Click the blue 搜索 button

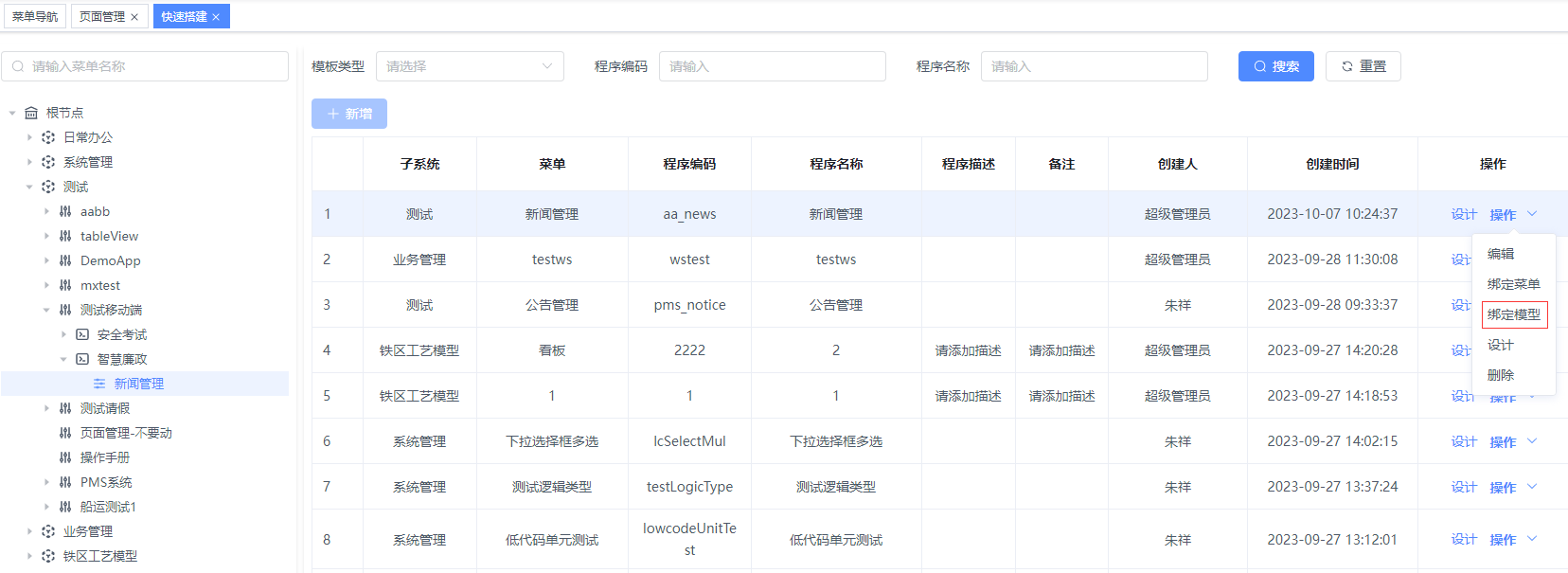(x=1275, y=66)
